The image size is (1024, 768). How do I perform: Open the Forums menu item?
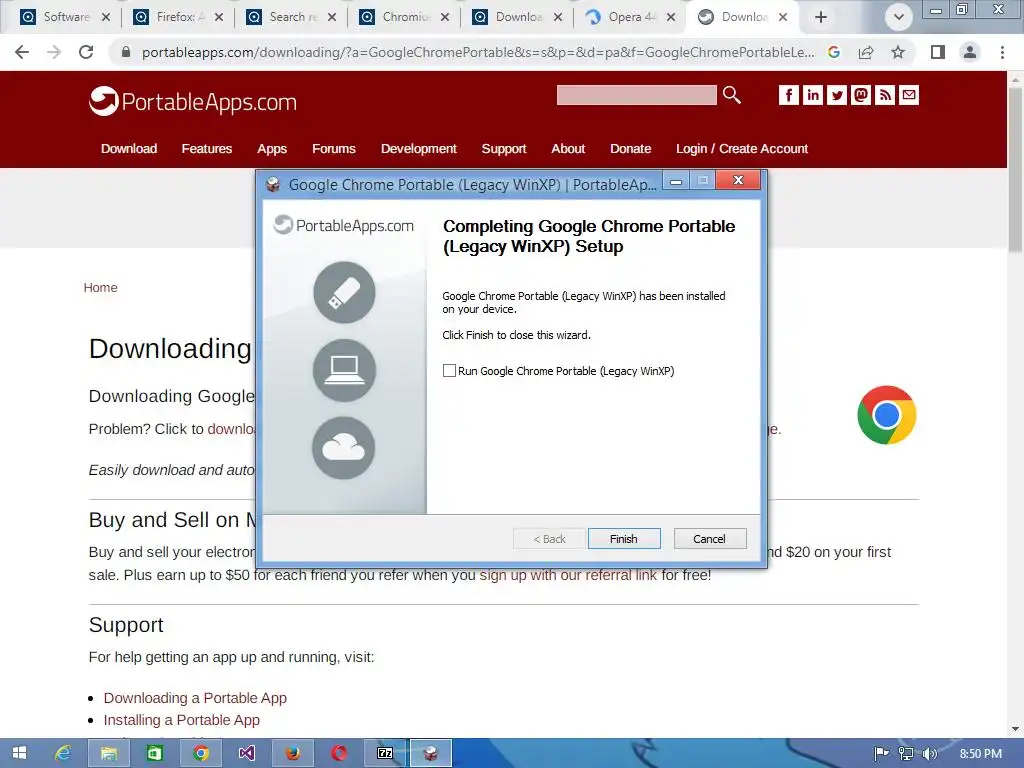coord(334,149)
